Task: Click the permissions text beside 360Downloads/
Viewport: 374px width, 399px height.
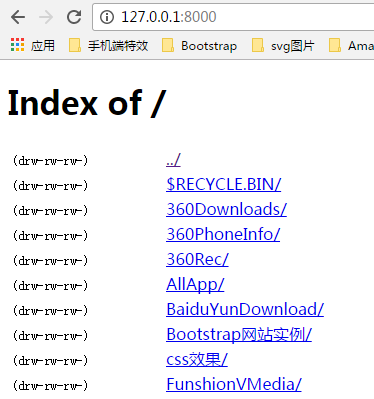Action: click(50, 211)
